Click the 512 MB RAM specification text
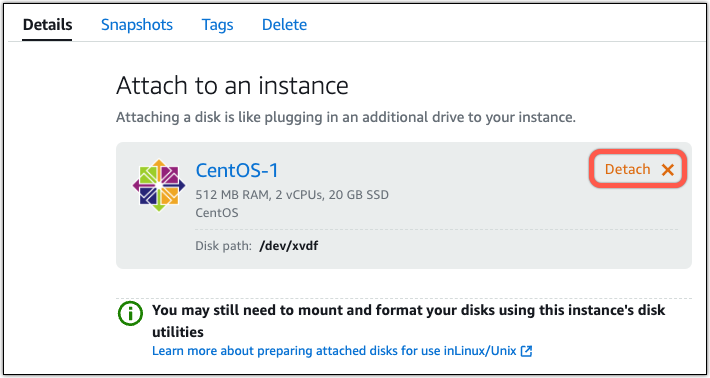This screenshot has width=710, height=378. (x=292, y=195)
